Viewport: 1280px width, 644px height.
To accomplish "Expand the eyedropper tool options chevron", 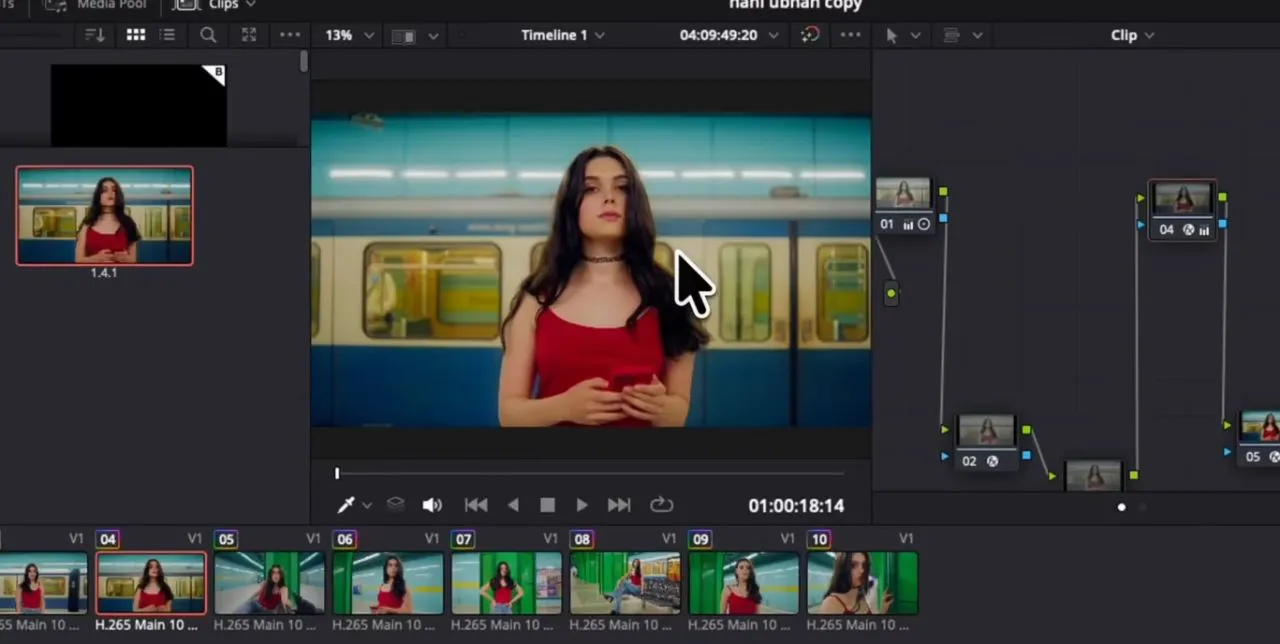I will 367,506.
